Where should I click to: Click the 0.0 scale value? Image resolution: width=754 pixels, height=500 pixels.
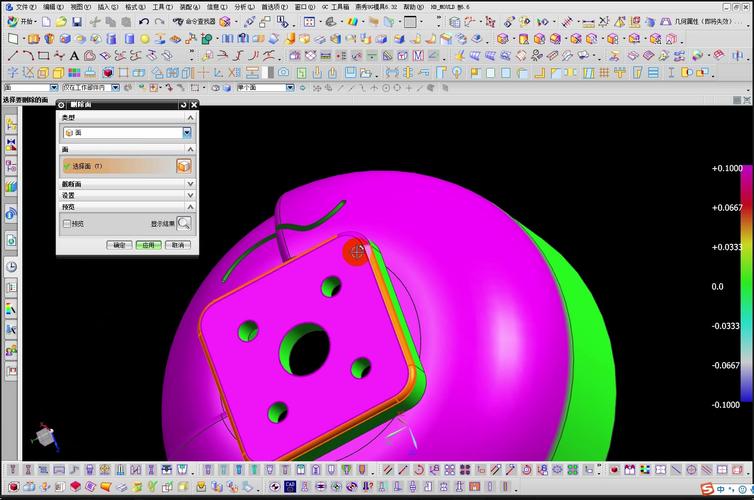point(717,287)
